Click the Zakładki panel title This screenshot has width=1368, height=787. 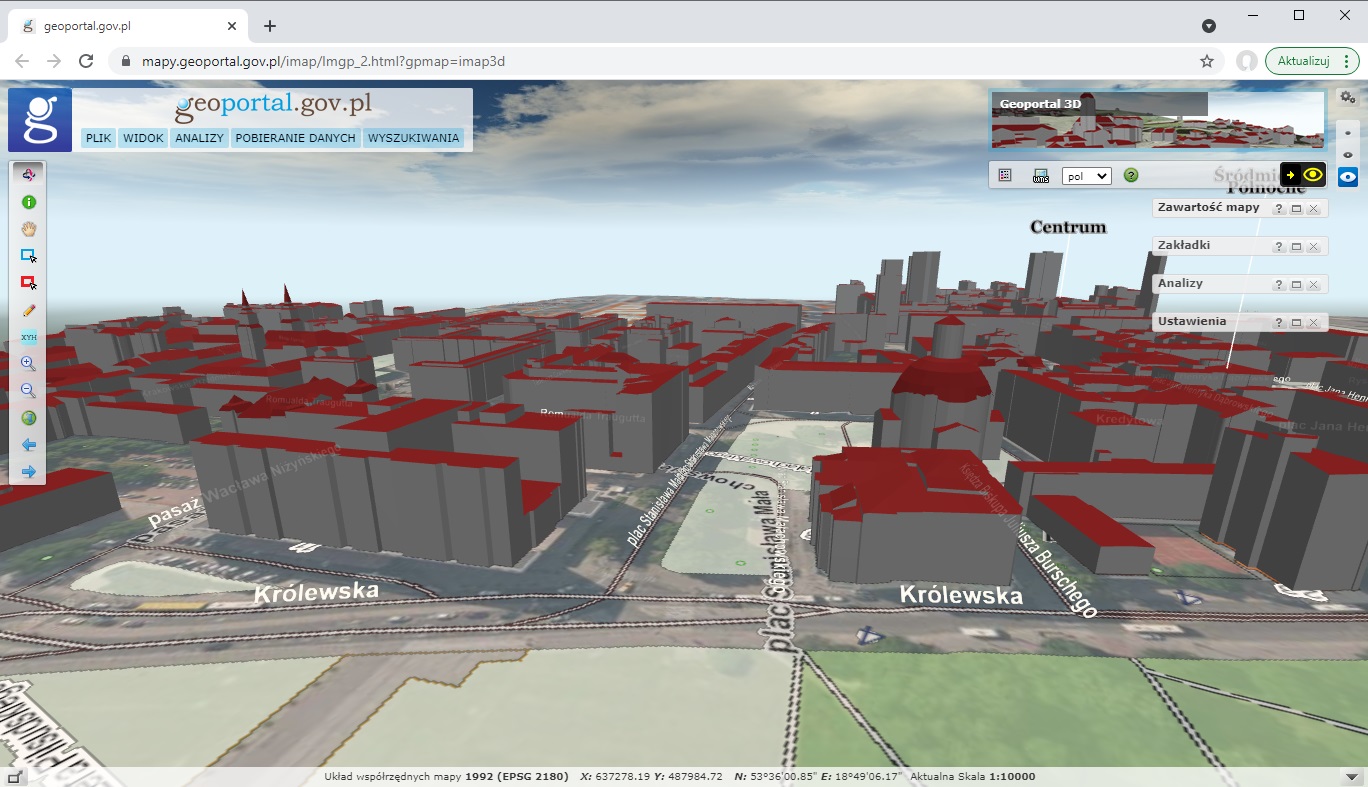click(1184, 246)
